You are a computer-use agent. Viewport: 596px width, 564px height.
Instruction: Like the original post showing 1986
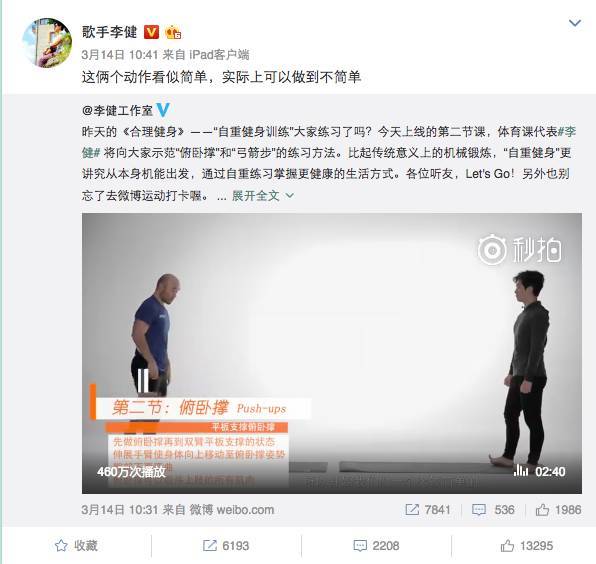pos(558,509)
